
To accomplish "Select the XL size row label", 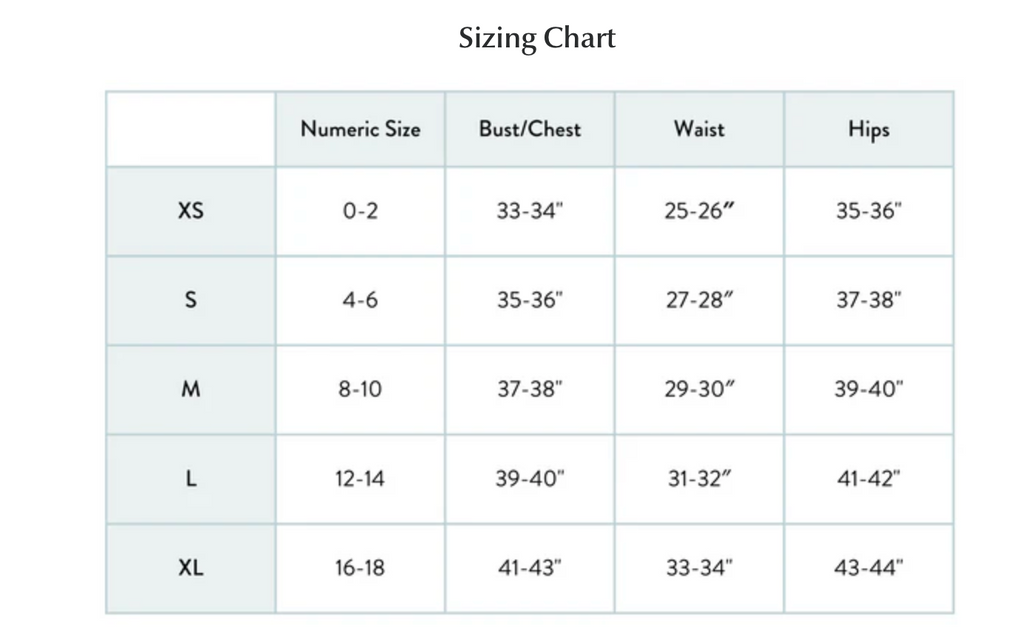I will pos(191,568).
